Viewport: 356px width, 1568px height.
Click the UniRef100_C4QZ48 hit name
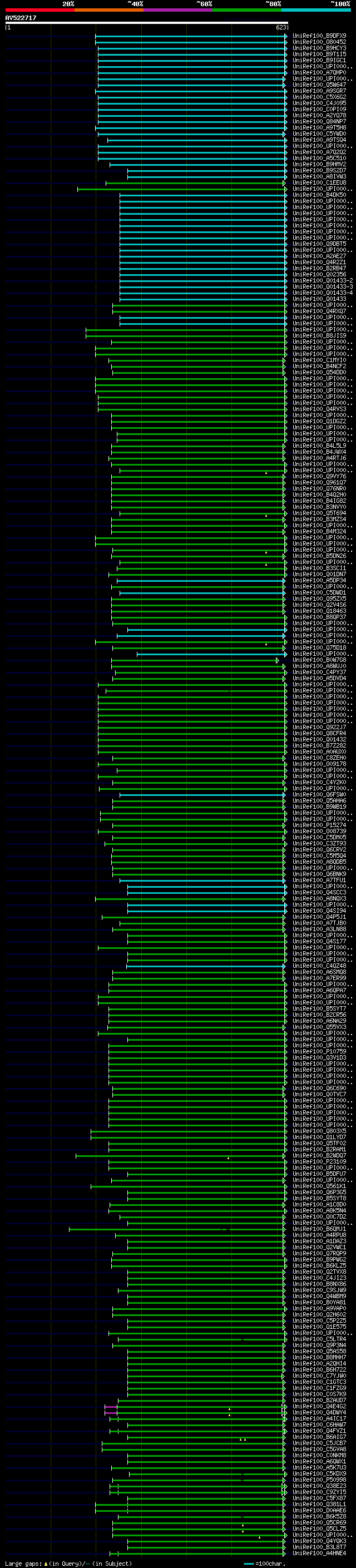(319, 966)
